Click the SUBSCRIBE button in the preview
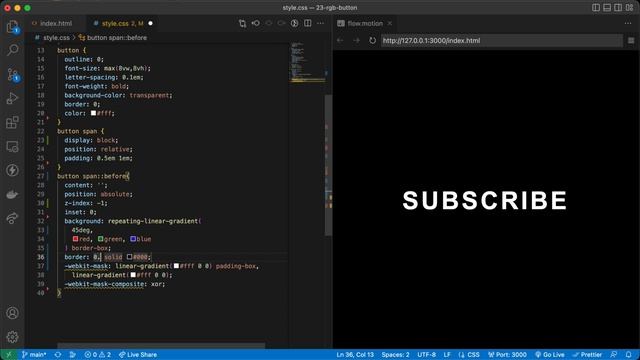The image size is (640, 360). (x=485, y=200)
